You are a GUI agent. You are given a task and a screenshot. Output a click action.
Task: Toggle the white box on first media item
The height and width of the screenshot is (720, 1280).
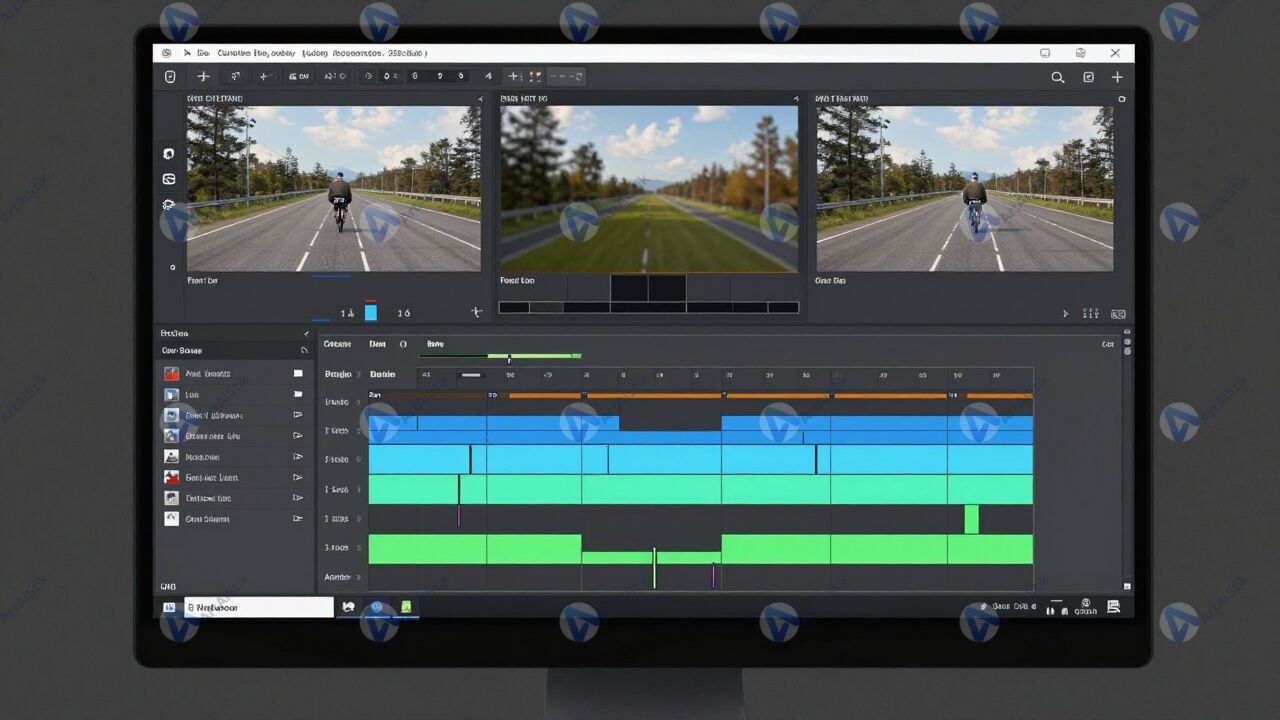[x=298, y=373]
